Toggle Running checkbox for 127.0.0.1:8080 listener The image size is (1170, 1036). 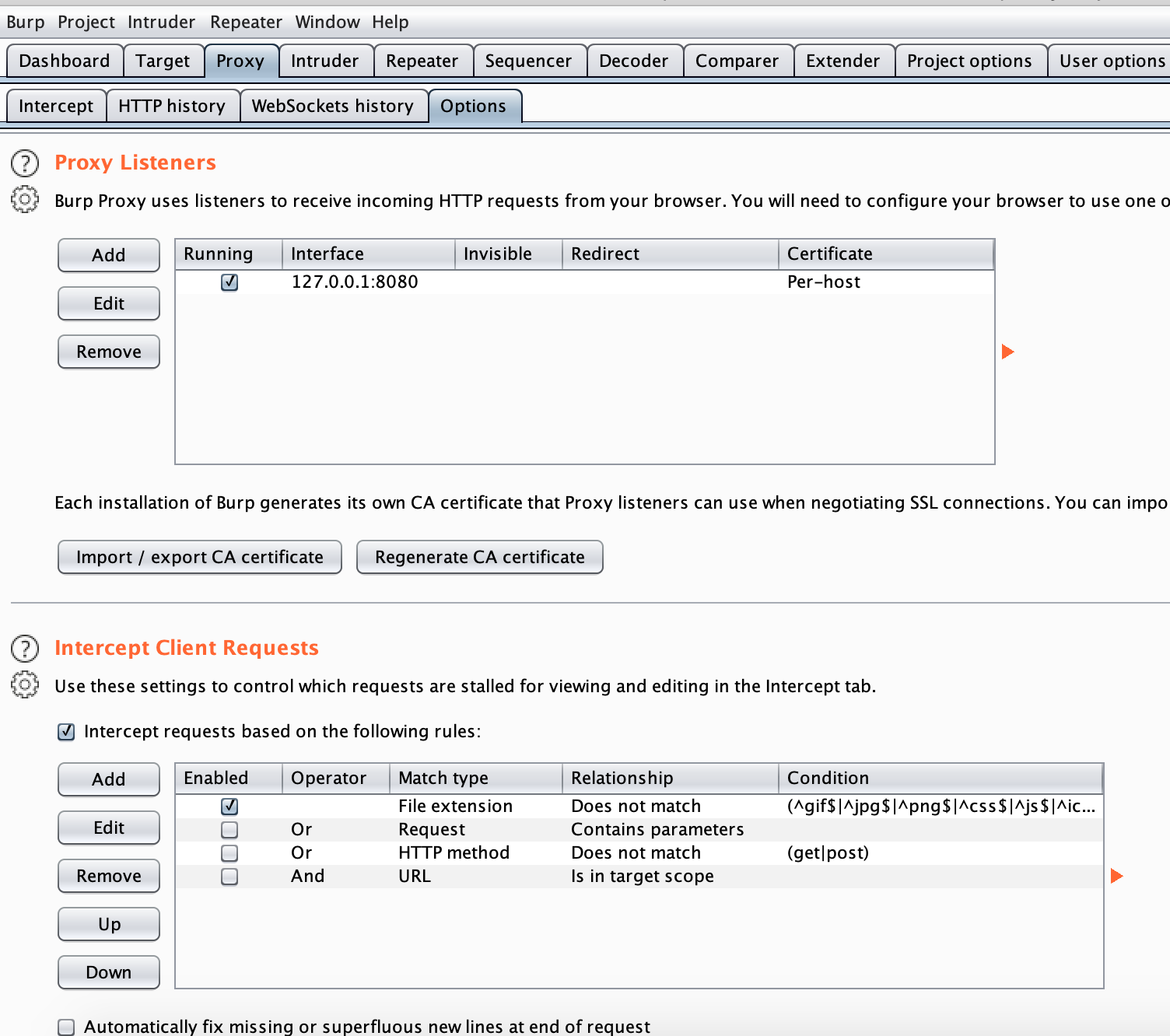(x=229, y=282)
